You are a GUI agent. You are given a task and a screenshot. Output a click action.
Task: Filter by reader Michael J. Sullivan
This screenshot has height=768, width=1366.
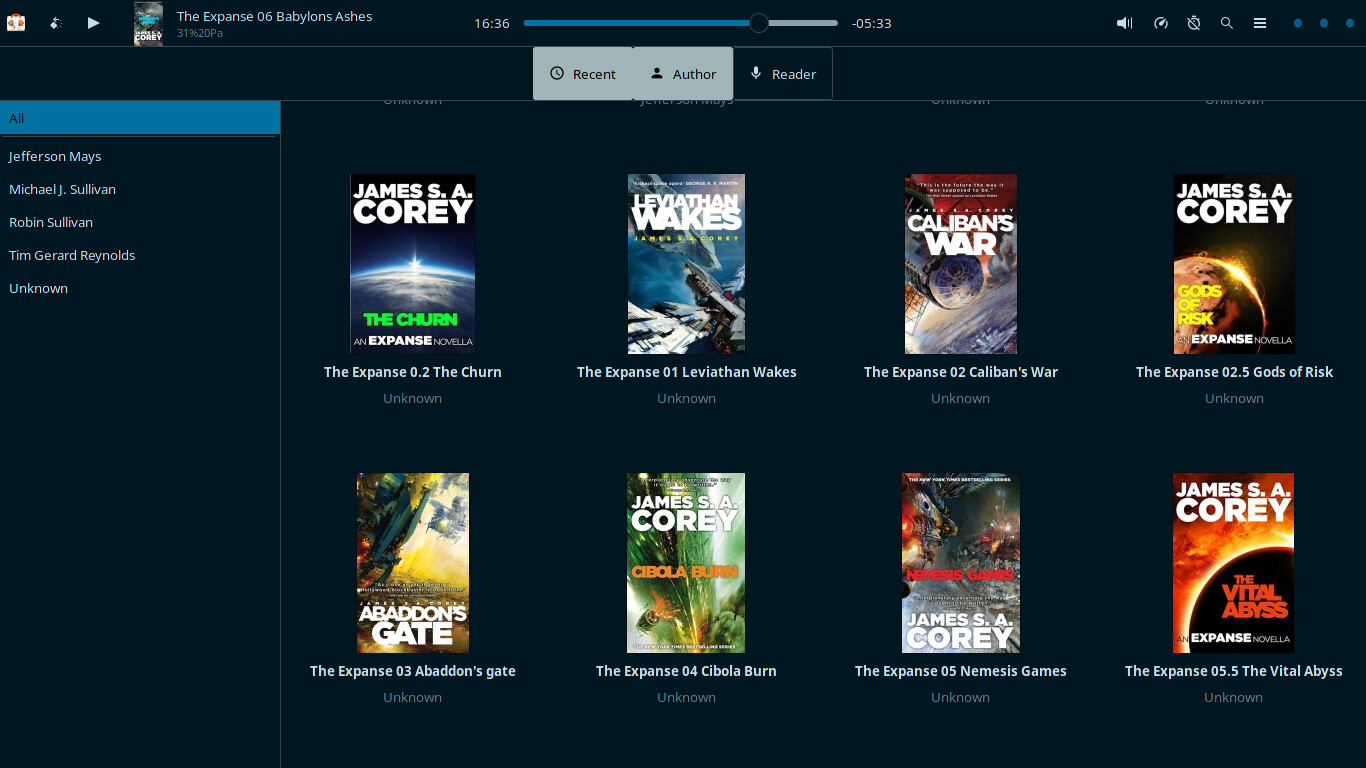139,189
